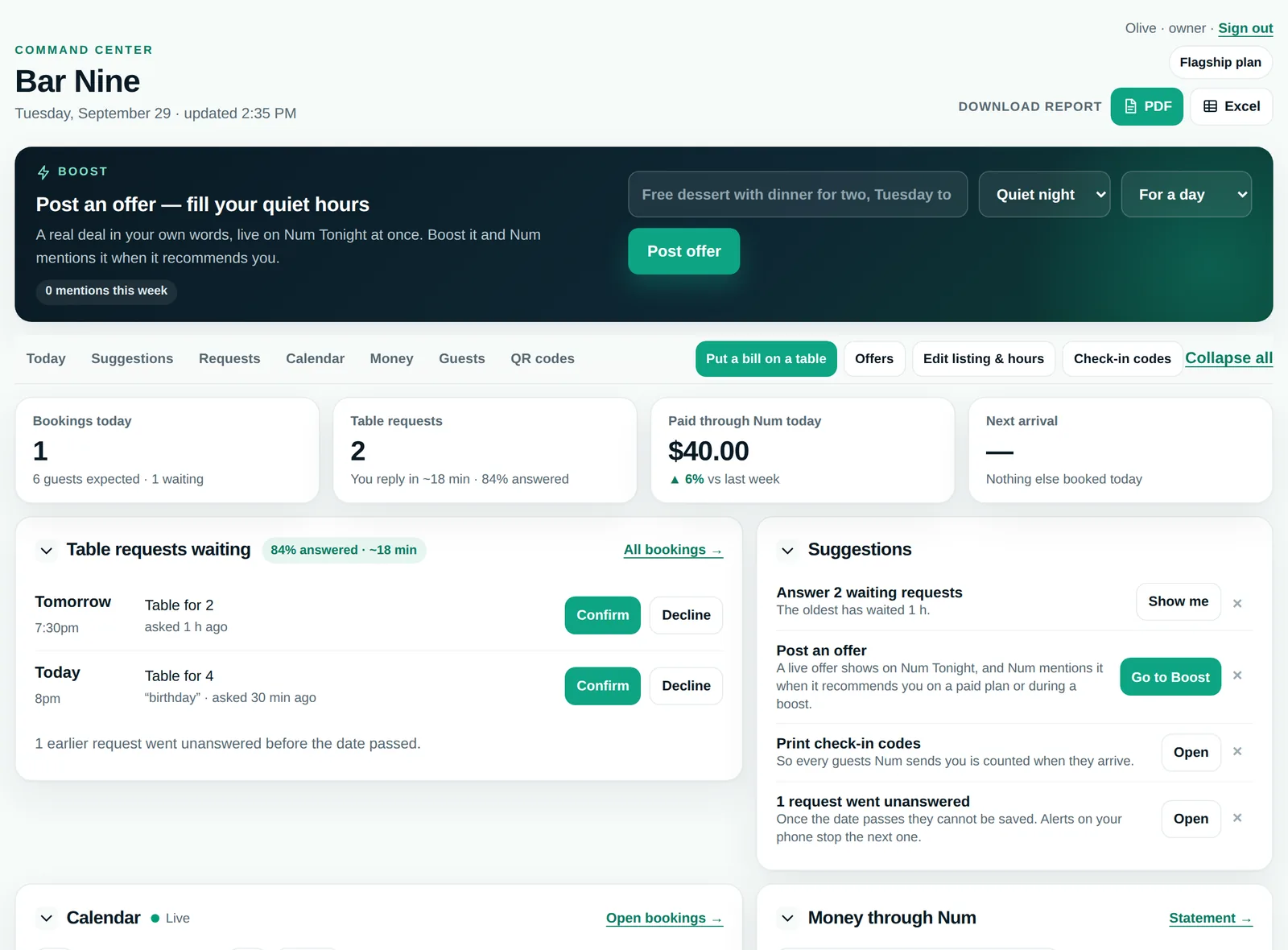
Task: Click the Post offer button
Action: (684, 251)
